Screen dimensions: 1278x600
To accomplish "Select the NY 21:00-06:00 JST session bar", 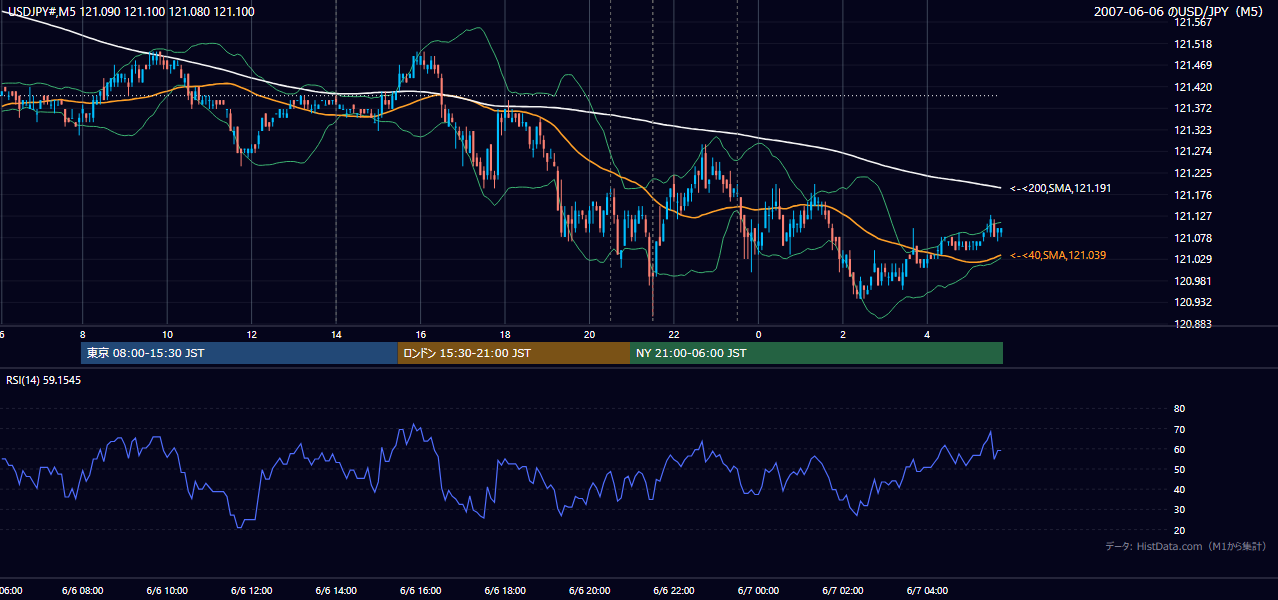I will click(x=816, y=353).
